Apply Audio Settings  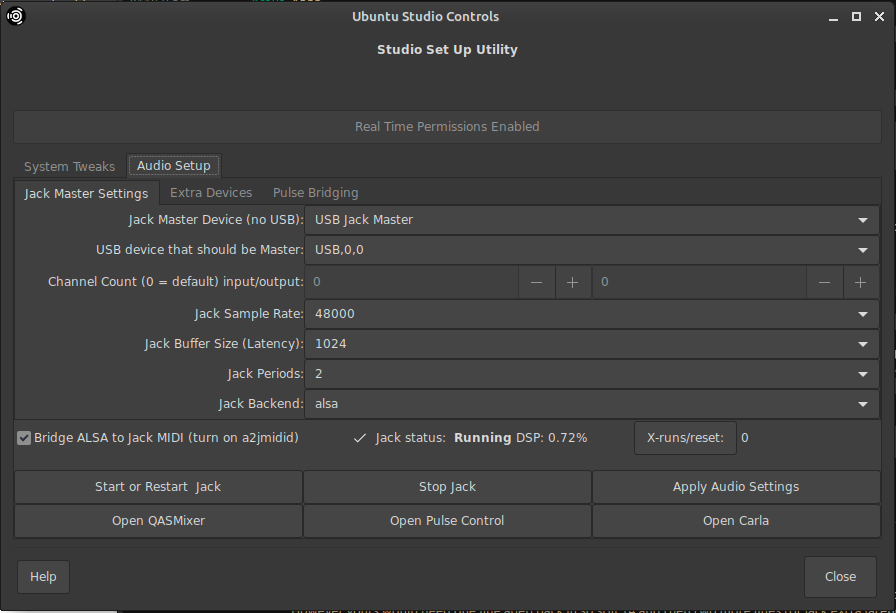pyautogui.click(x=736, y=487)
